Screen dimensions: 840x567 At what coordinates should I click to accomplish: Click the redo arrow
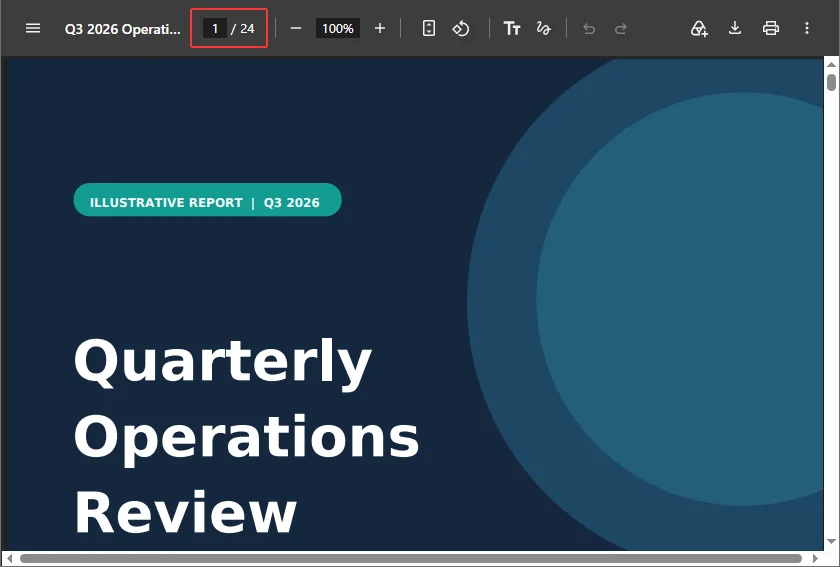(620, 28)
